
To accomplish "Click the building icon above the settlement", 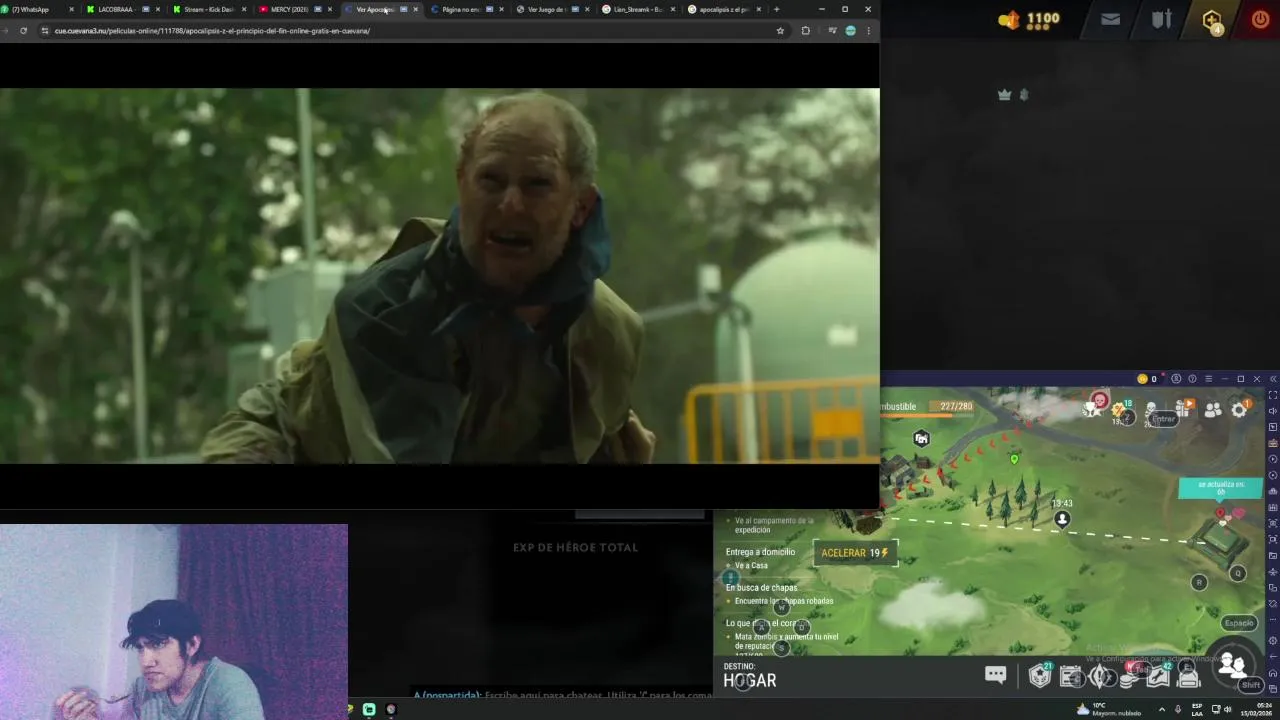I will [x=921, y=438].
